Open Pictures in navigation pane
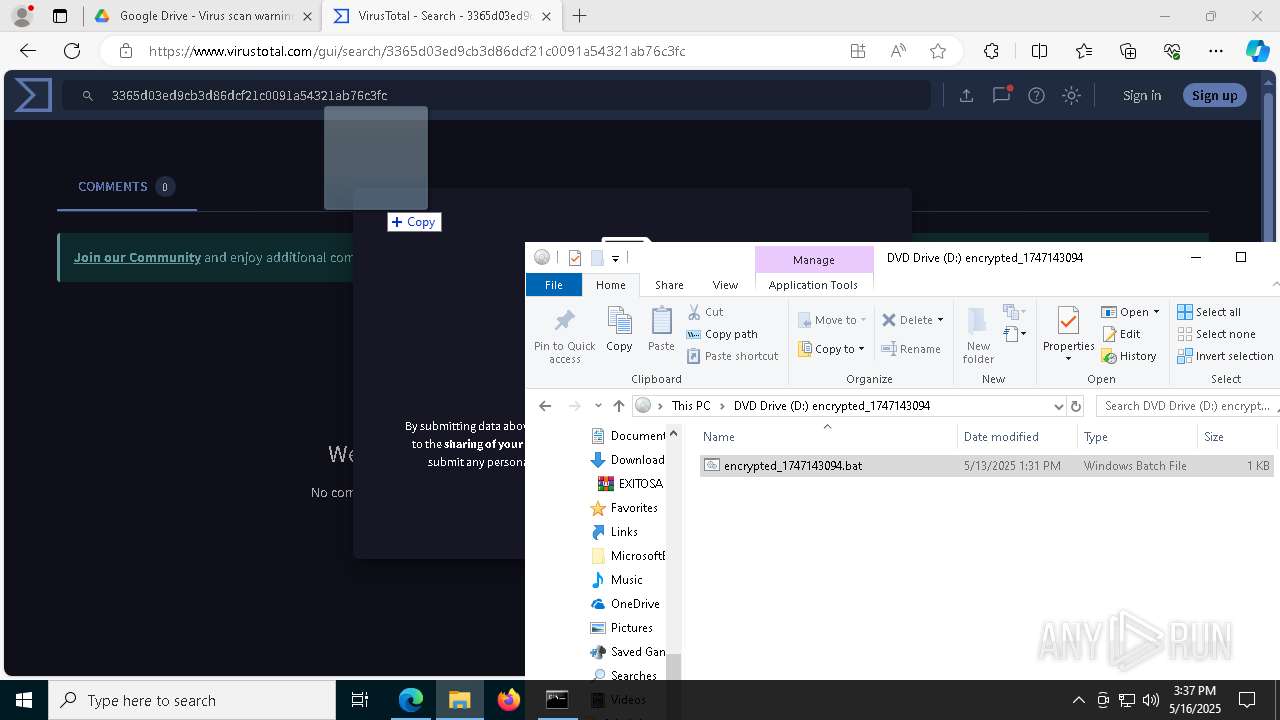This screenshot has width=1280, height=720. pyautogui.click(x=621, y=628)
